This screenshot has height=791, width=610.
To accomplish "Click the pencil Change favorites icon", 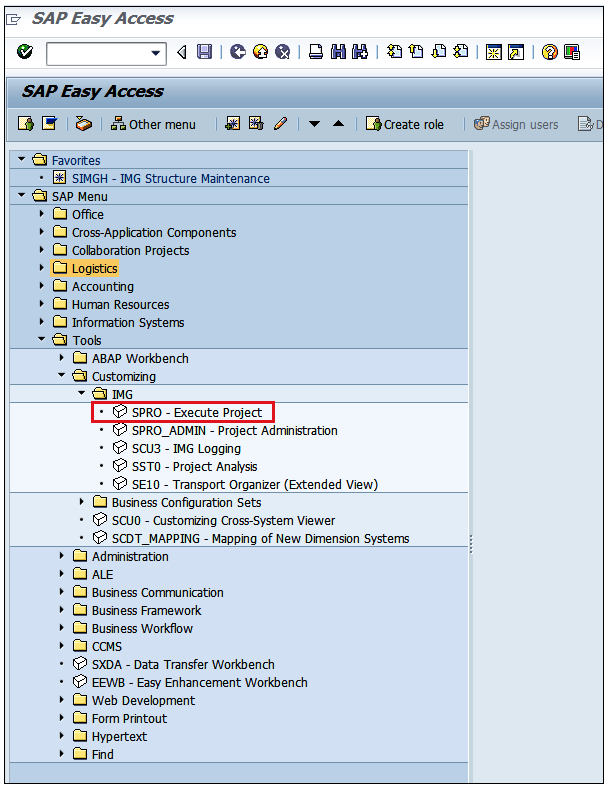I will 281,124.
